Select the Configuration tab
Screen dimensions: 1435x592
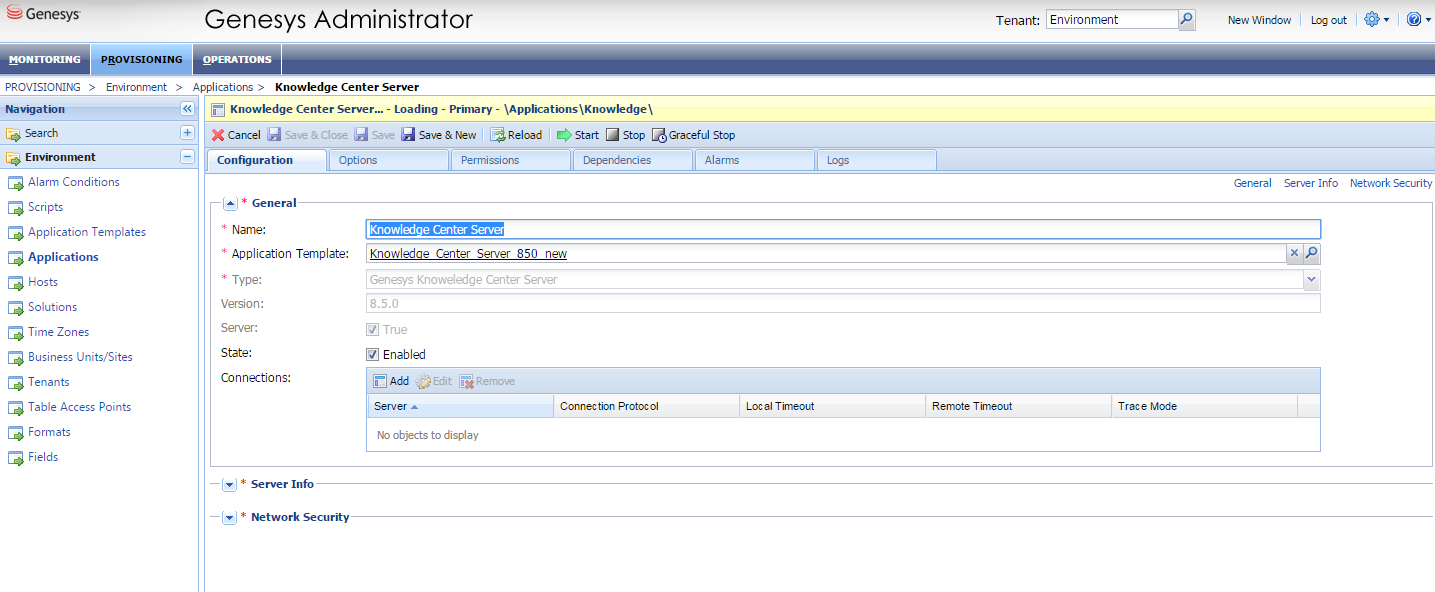click(x=266, y=160)
